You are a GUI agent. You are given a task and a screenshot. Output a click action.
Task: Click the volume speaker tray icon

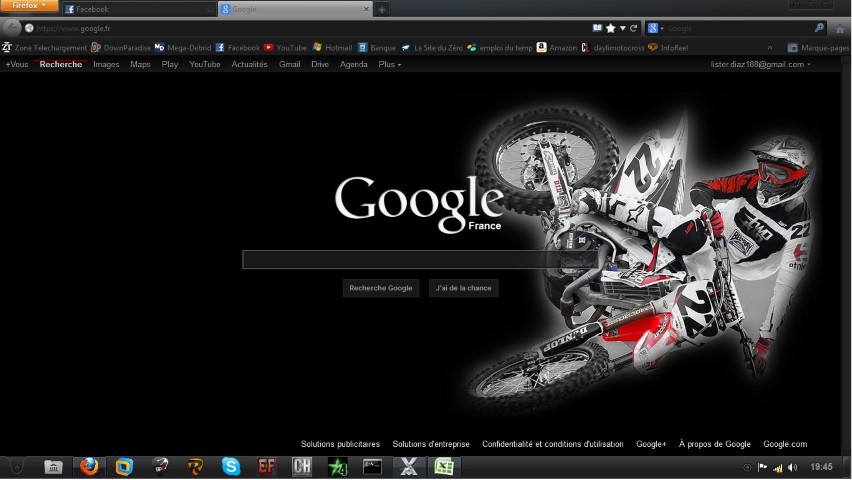[793, 467]
